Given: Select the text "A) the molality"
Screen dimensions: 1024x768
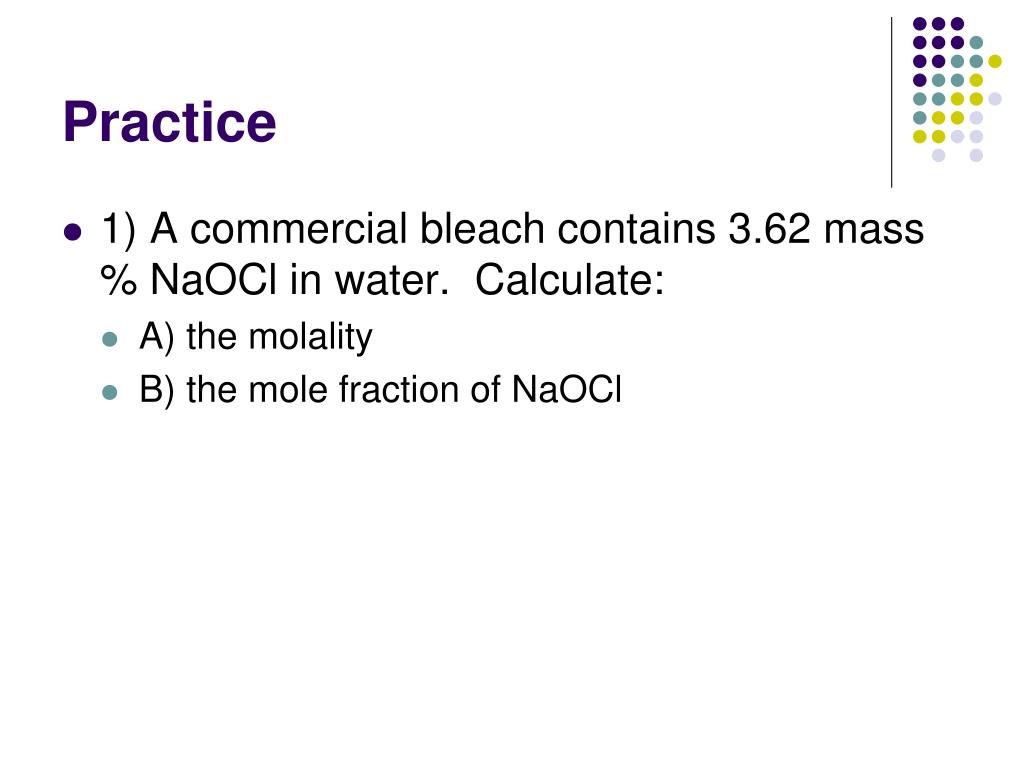Looking at the screenshot, I should pos(255,338).
